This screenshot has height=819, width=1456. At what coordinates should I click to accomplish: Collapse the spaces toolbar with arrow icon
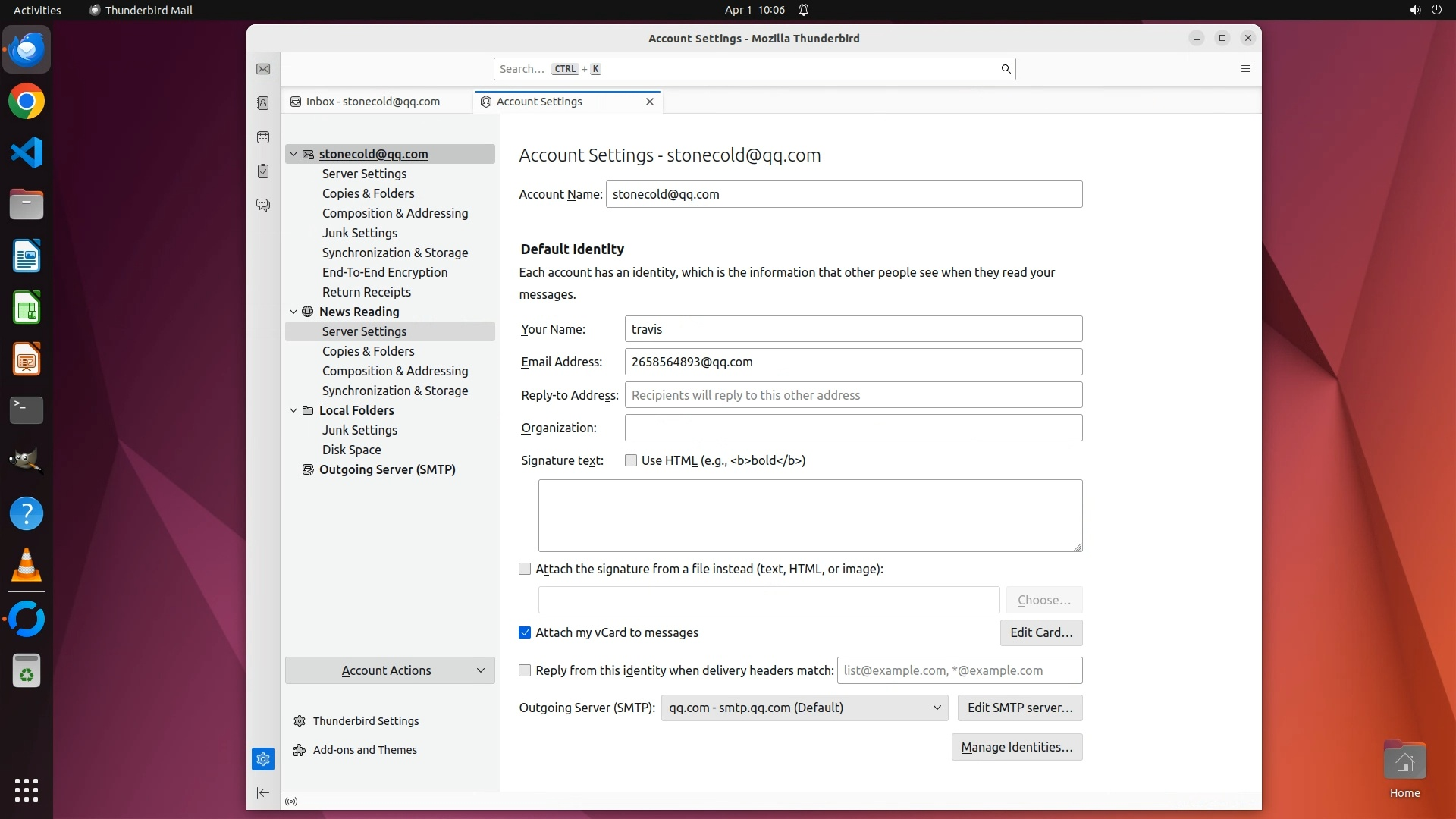pos(263,792)
